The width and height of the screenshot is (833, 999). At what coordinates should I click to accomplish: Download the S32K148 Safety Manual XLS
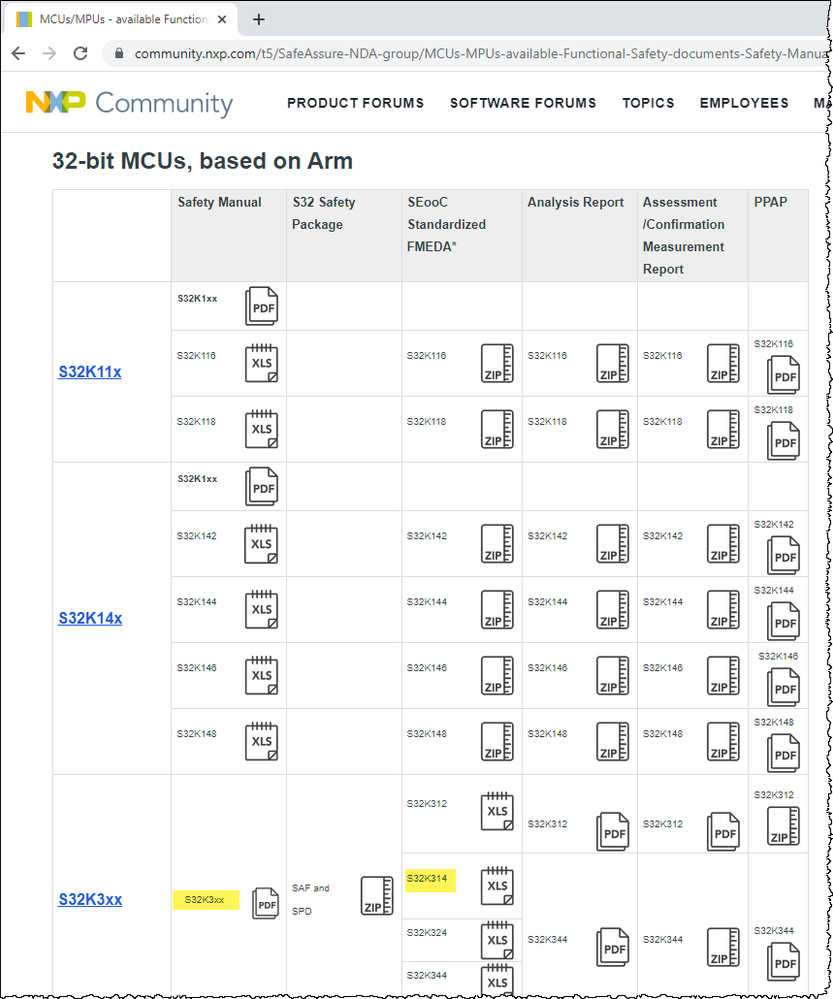click(x=261, y=741)
